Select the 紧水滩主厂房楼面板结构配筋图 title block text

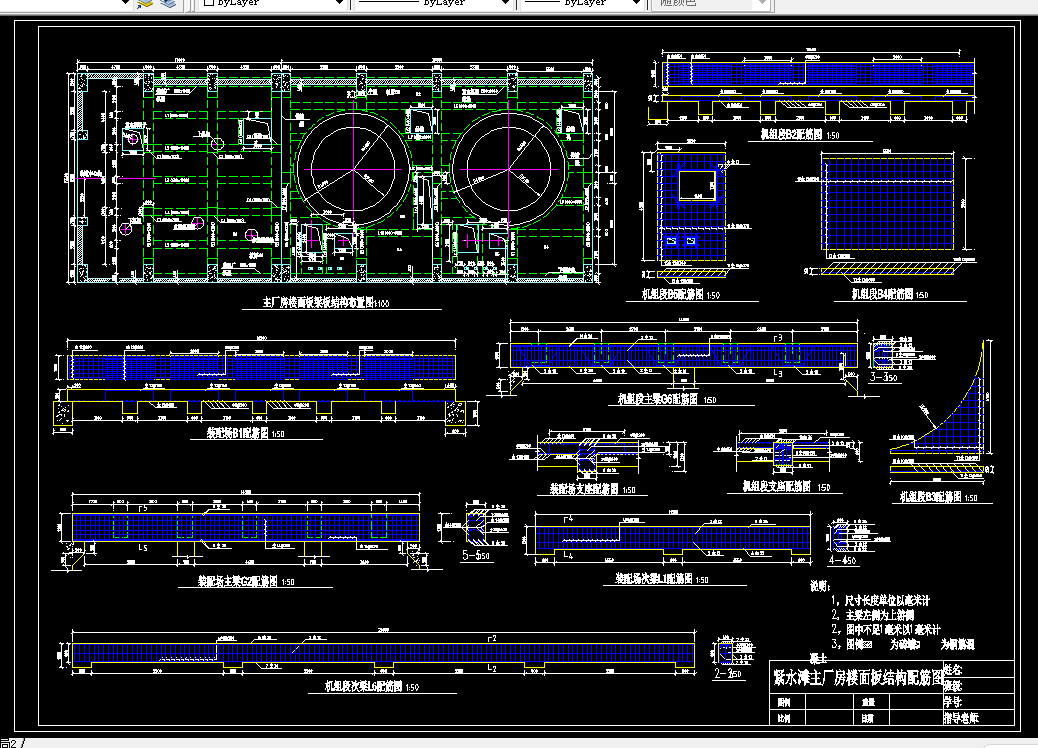(858, 678)
